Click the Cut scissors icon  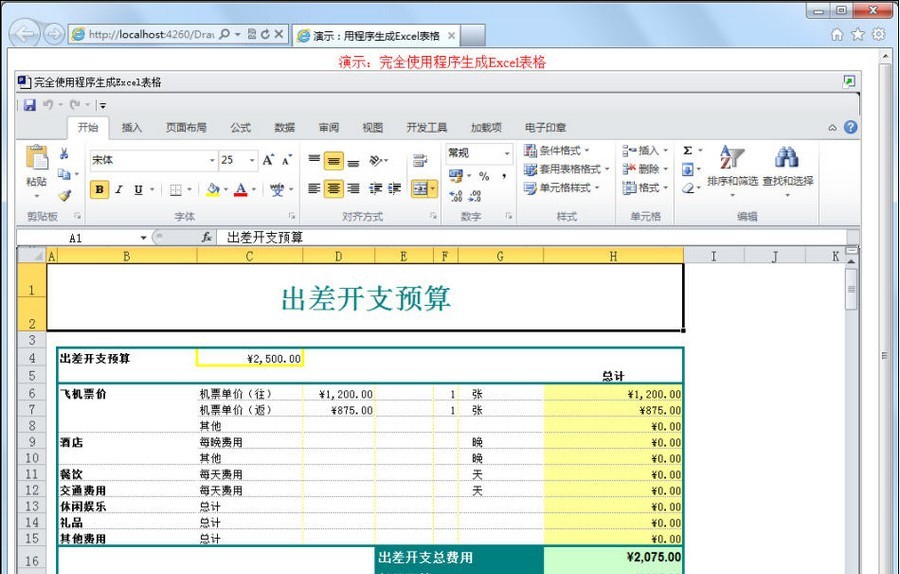click(x=65, y=154)
